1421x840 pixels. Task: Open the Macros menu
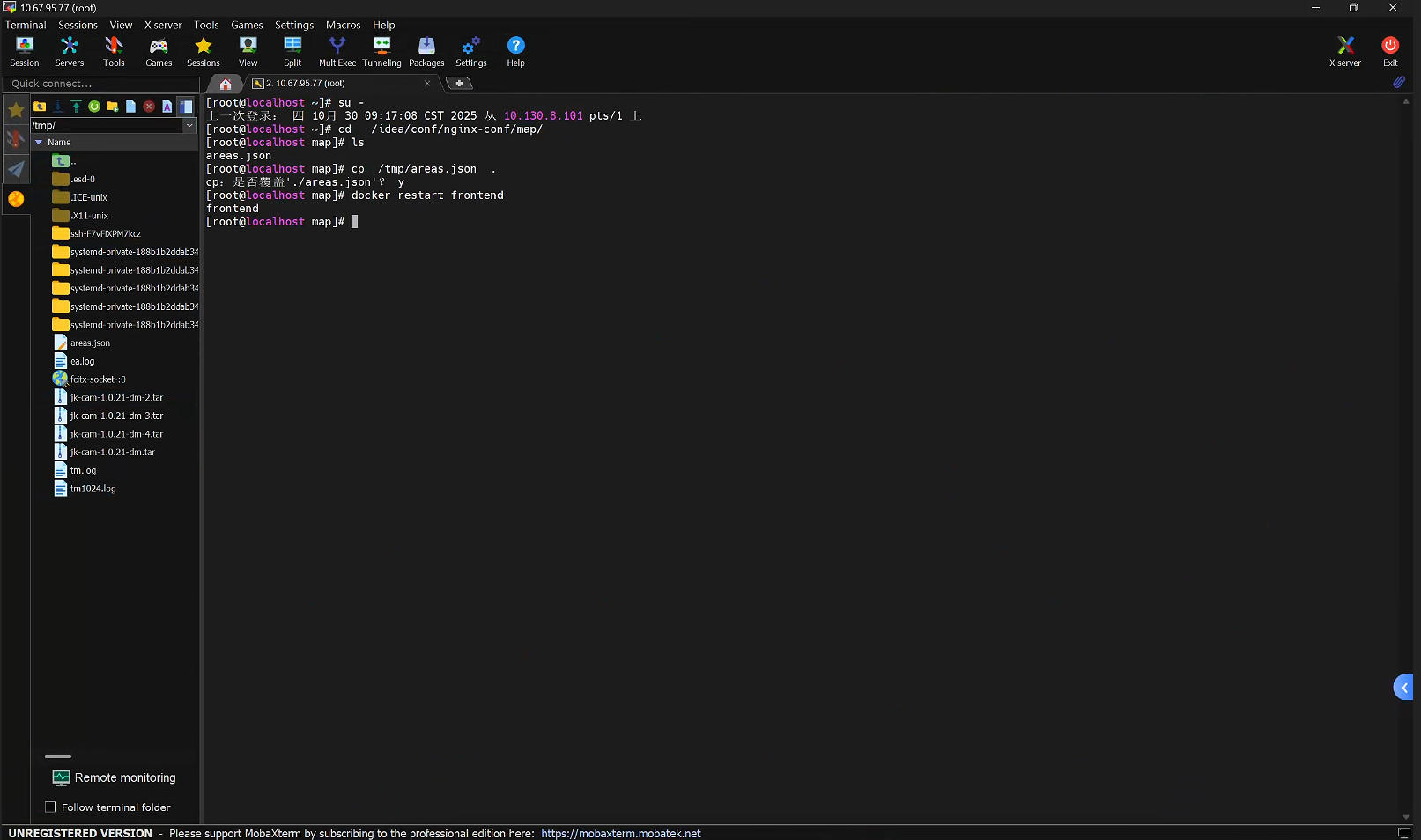point(343,25)
